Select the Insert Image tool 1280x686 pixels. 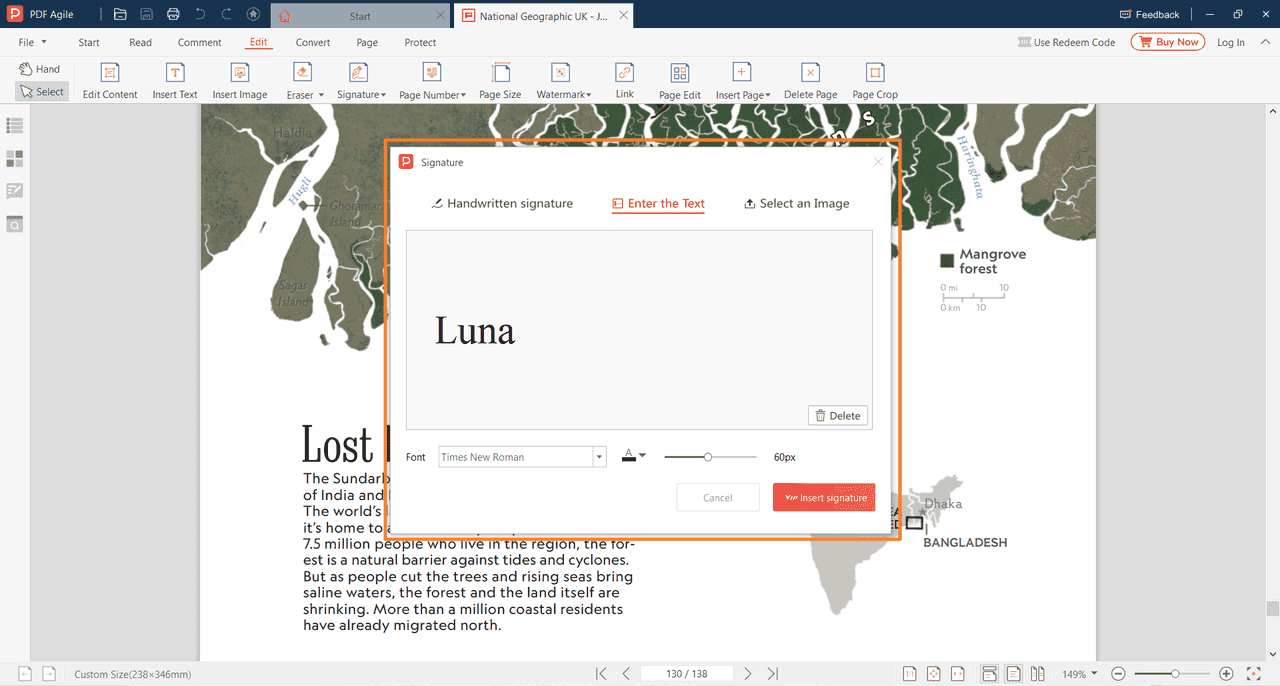click(x=239, y=73)
